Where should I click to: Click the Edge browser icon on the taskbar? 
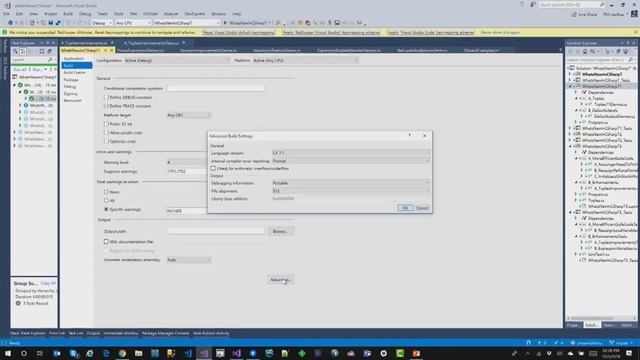(x=106, y=353)
